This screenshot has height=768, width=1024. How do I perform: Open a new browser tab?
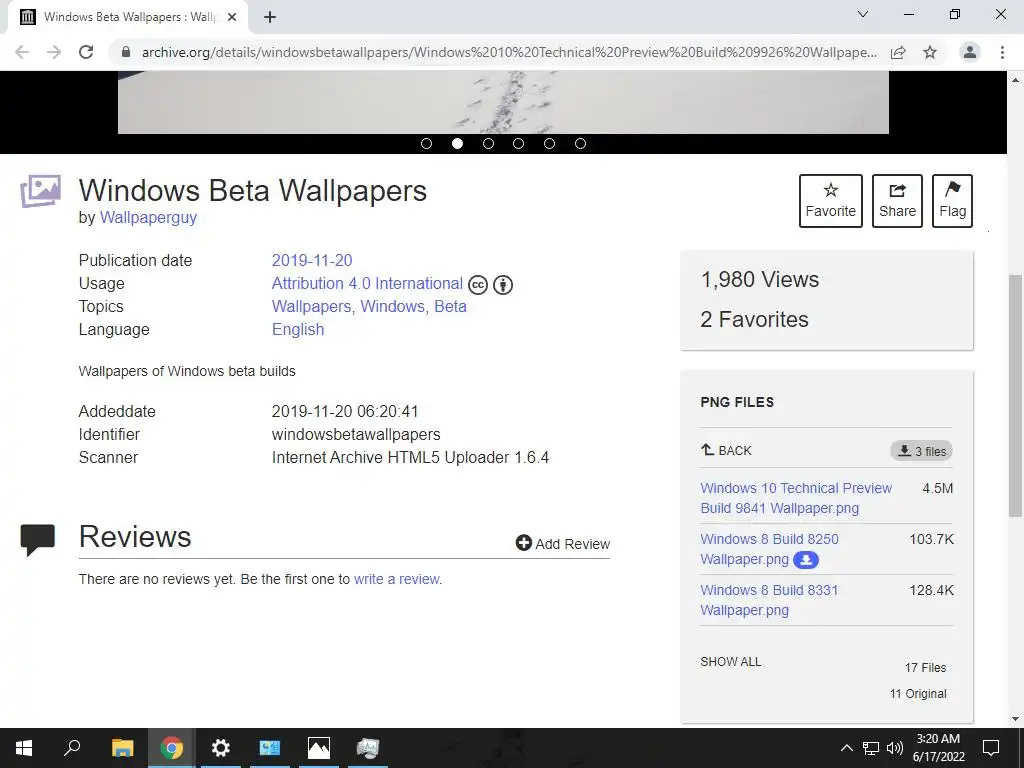coord(270,17)
